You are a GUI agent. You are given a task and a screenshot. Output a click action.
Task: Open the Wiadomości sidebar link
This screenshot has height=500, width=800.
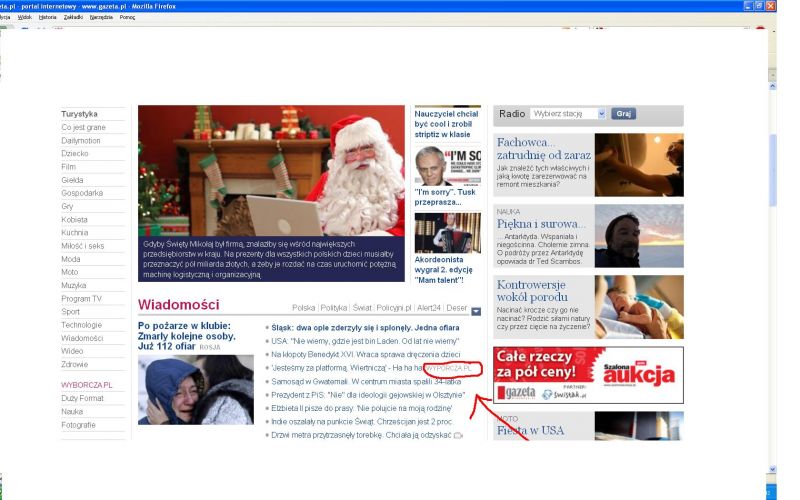point(82,338)
